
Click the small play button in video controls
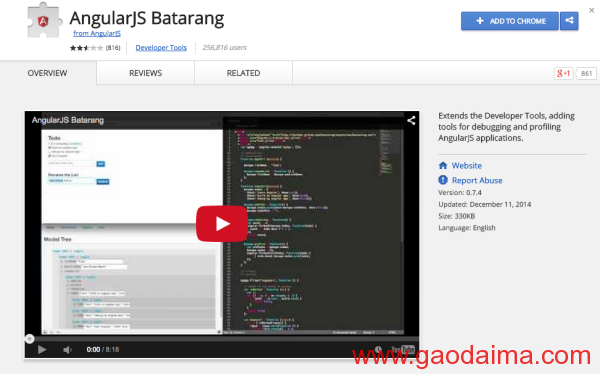tap(42, 350)
